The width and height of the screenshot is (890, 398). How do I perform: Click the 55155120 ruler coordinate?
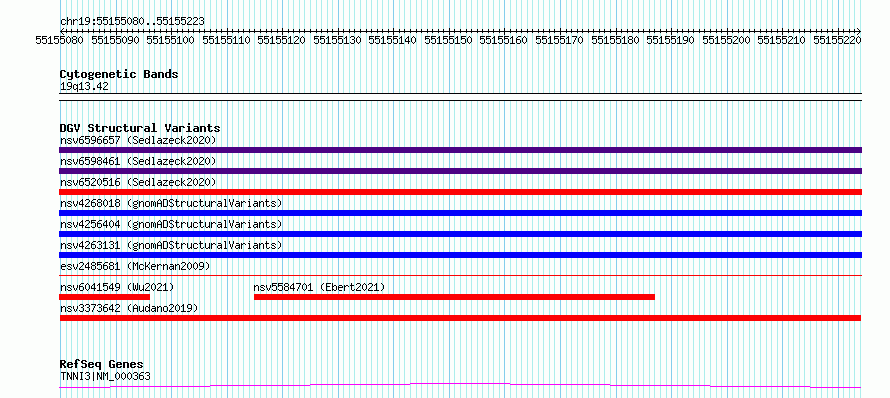coord(282,40)
